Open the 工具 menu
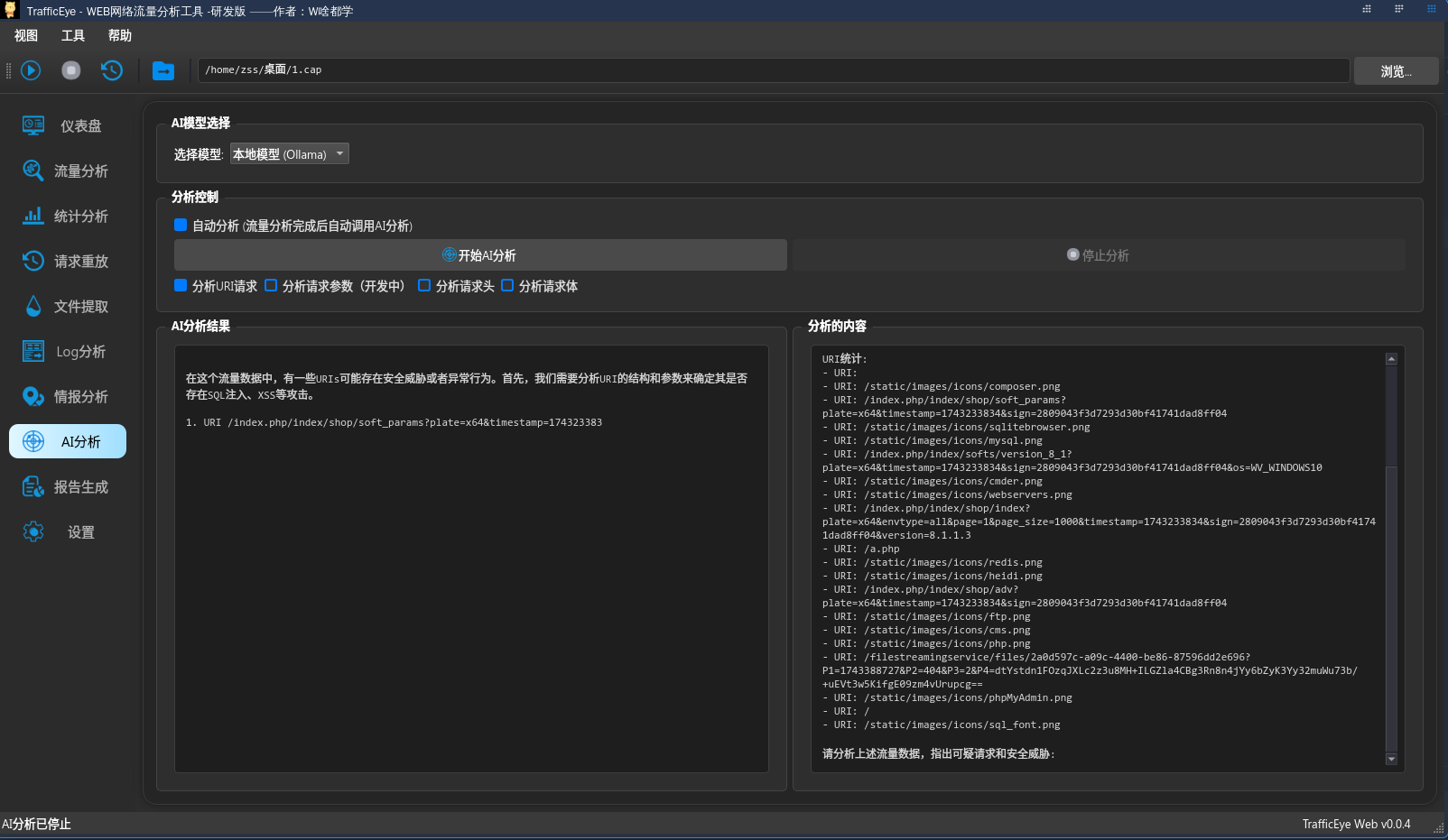The width and height of the screenshot is (1448, 840). tap(72, 35)
